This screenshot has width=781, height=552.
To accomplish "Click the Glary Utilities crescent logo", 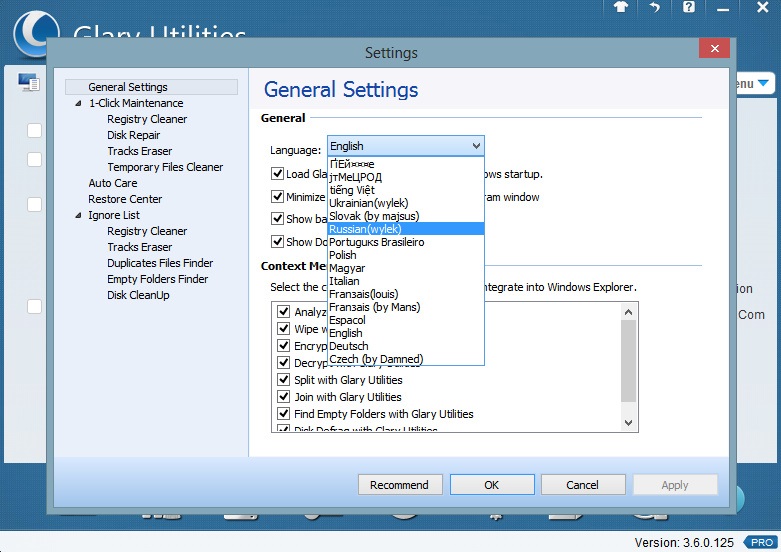I will [34, 30].
